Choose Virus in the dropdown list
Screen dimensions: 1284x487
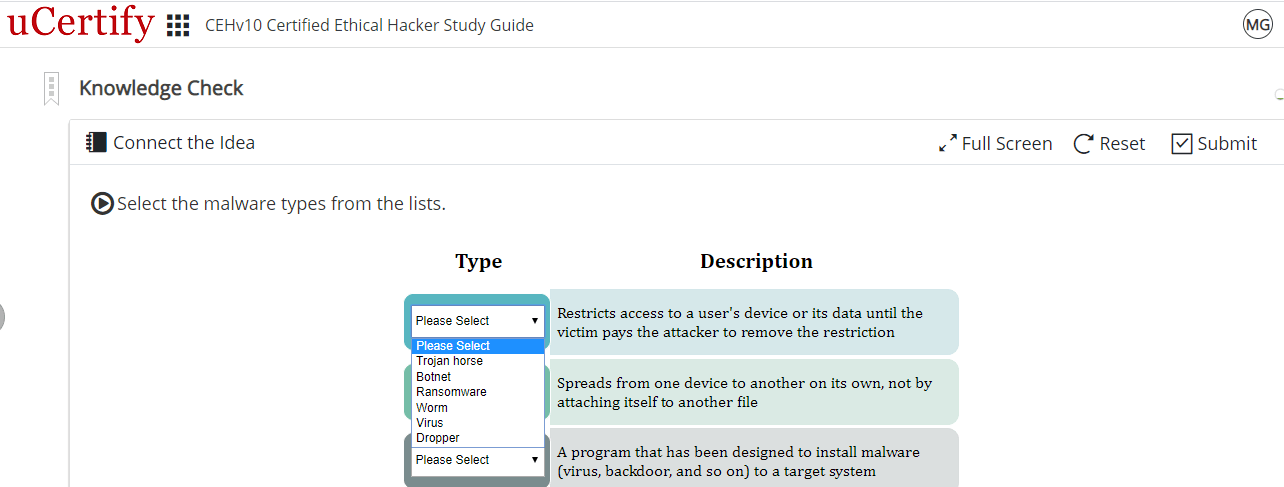coord(430,423)
